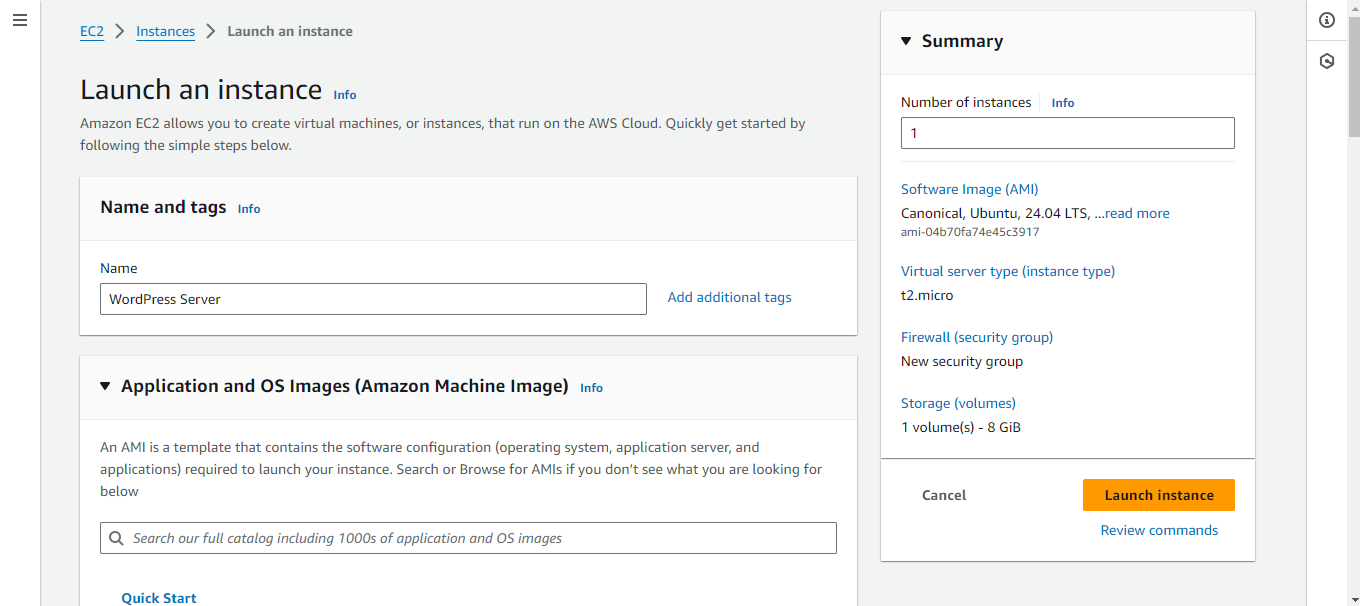Click the hexagon settings icon in right sidebar

pos(1327,61)
